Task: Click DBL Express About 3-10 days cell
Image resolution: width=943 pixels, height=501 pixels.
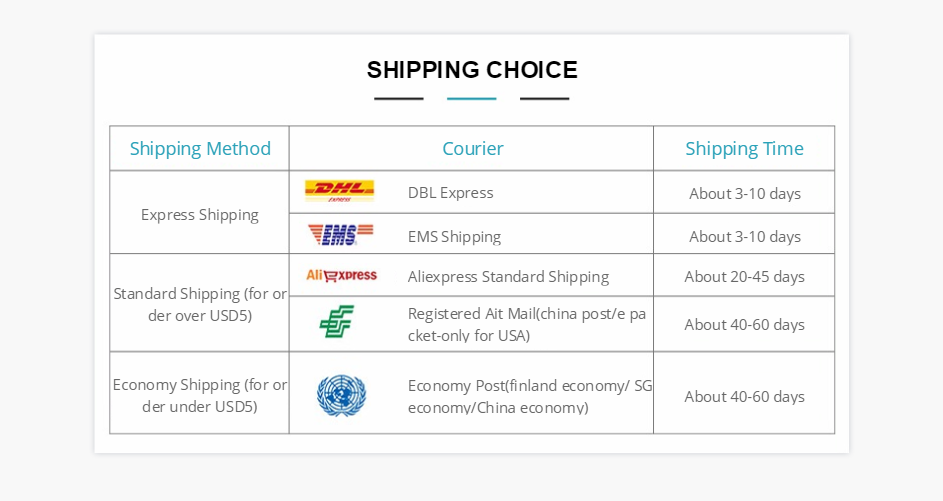Action: point(744,194)
